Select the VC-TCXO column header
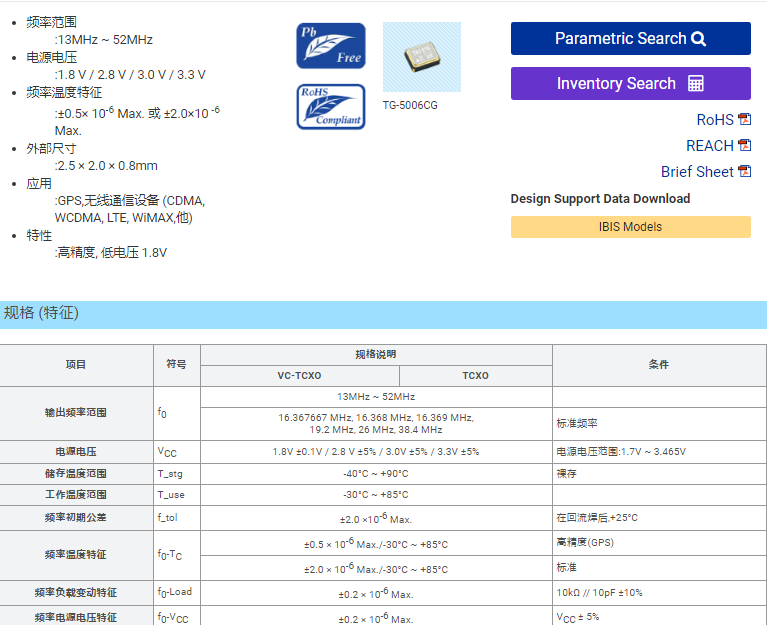The height and width of the screenshot is (625, 768). tap(299, 376)
